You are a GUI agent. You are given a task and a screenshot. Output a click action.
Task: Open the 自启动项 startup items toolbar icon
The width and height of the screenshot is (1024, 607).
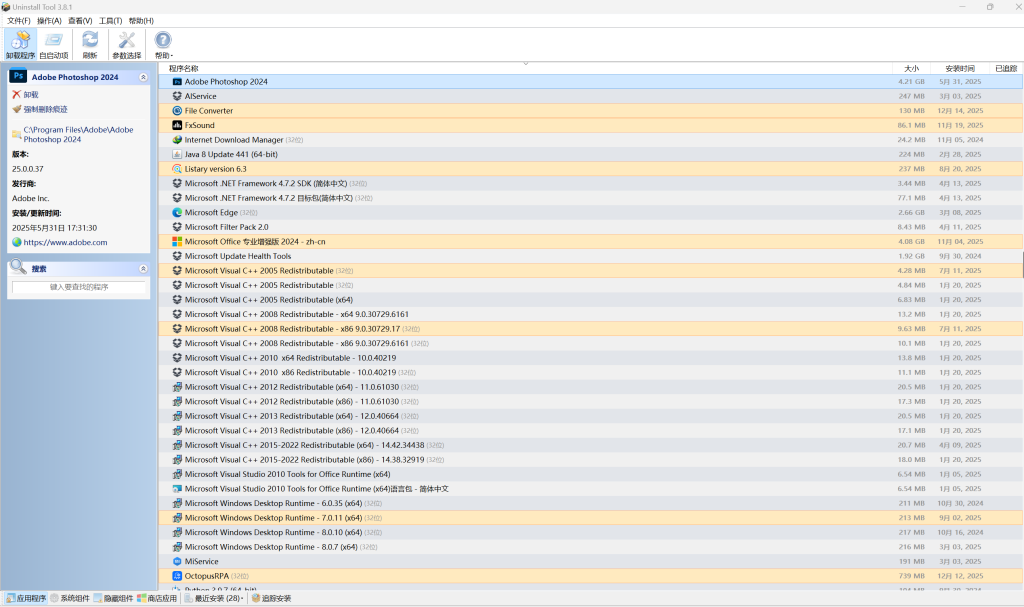click(x=54, y=44)
